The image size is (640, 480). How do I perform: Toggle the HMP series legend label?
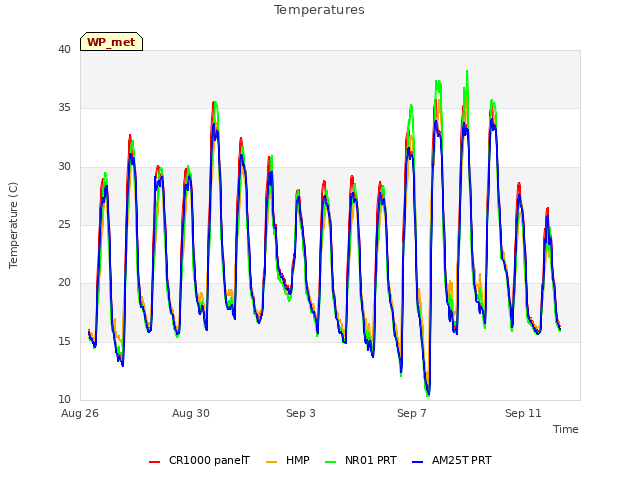pos(298,460)
